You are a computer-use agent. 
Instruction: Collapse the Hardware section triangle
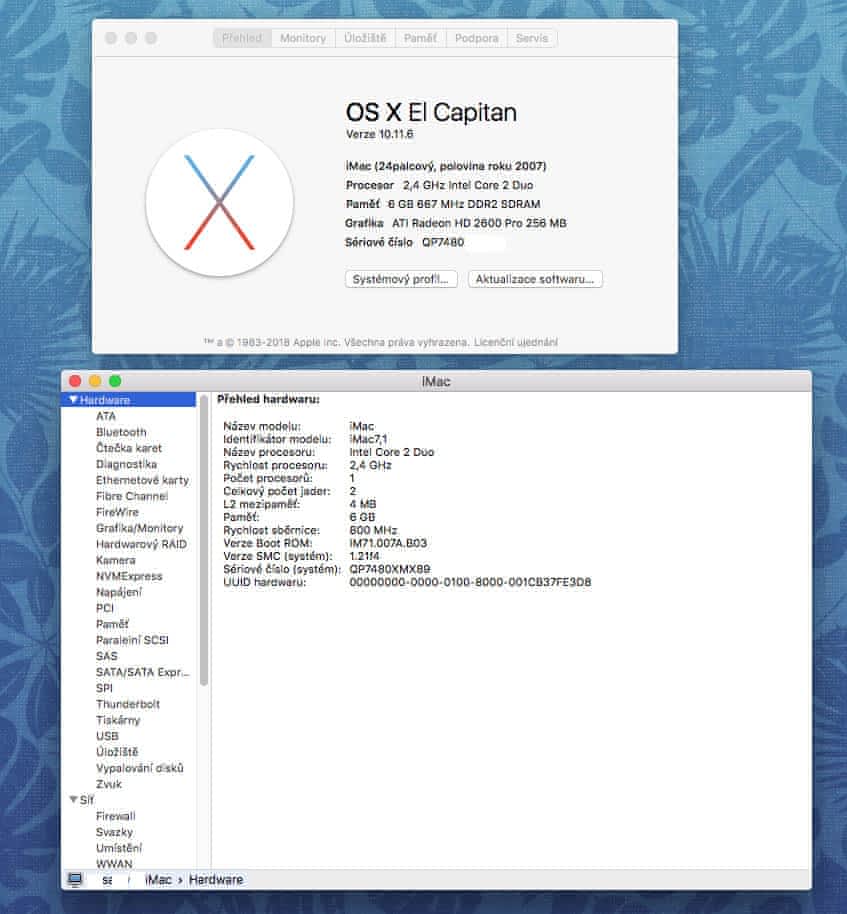tap(73, 400)
